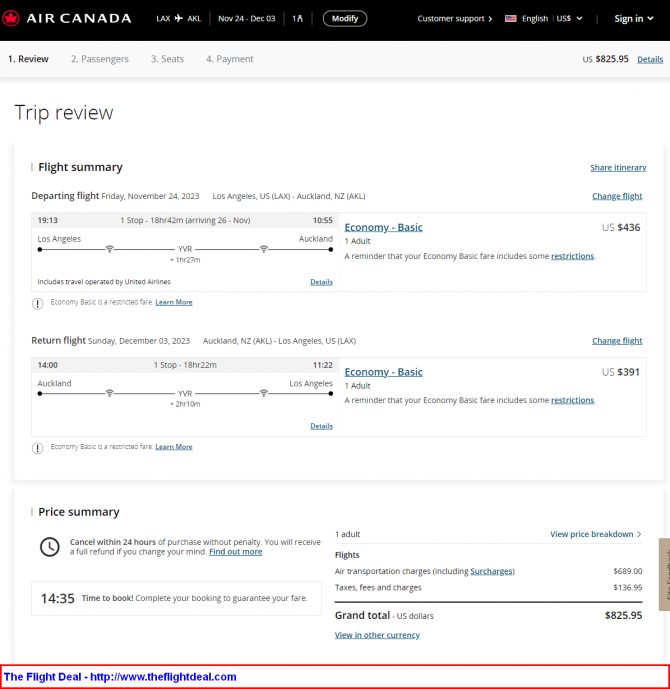Click Learn More under return flight

point(174,446)
